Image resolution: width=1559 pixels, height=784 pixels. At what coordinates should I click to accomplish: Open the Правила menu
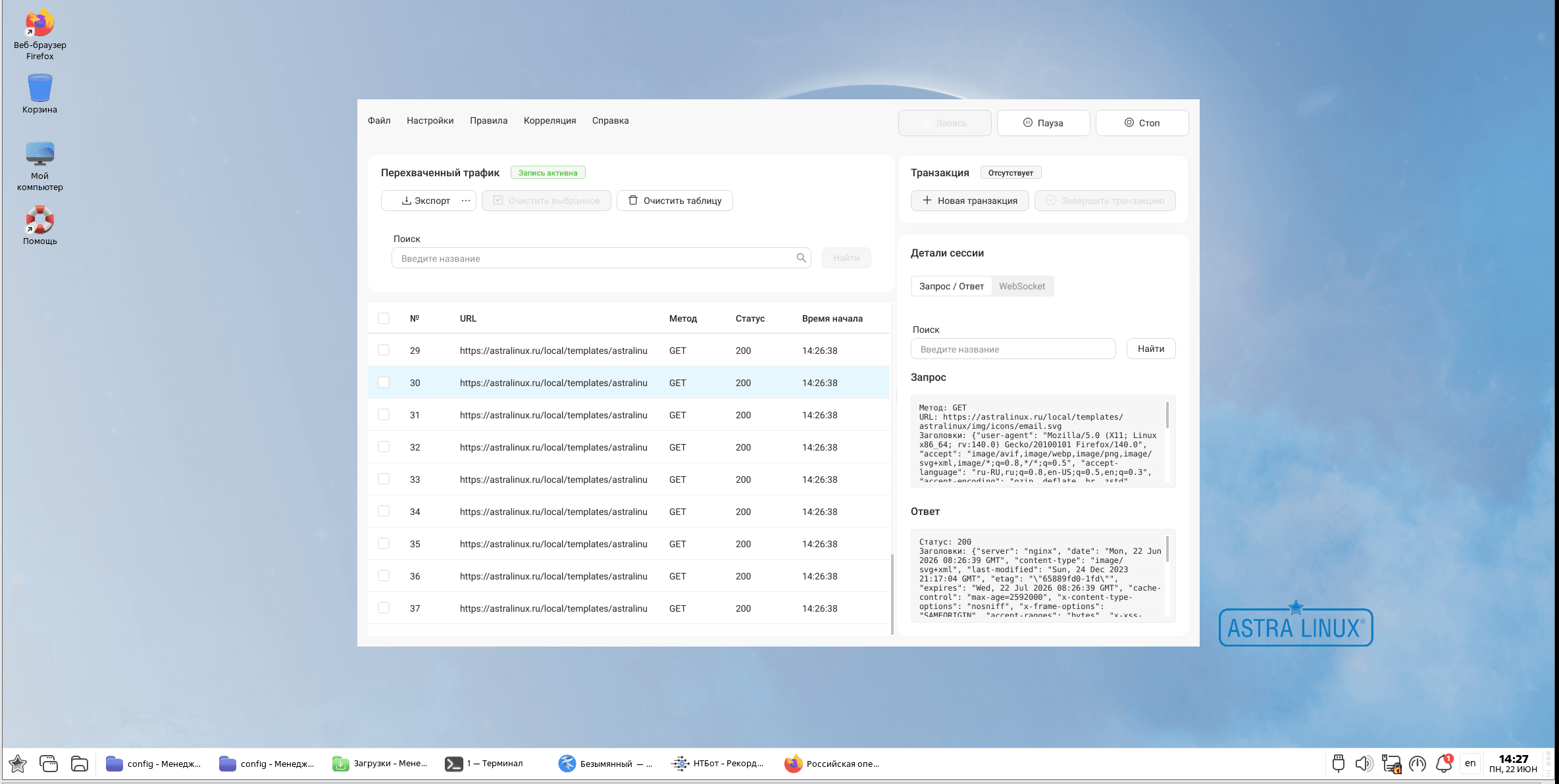click(488, 120)
